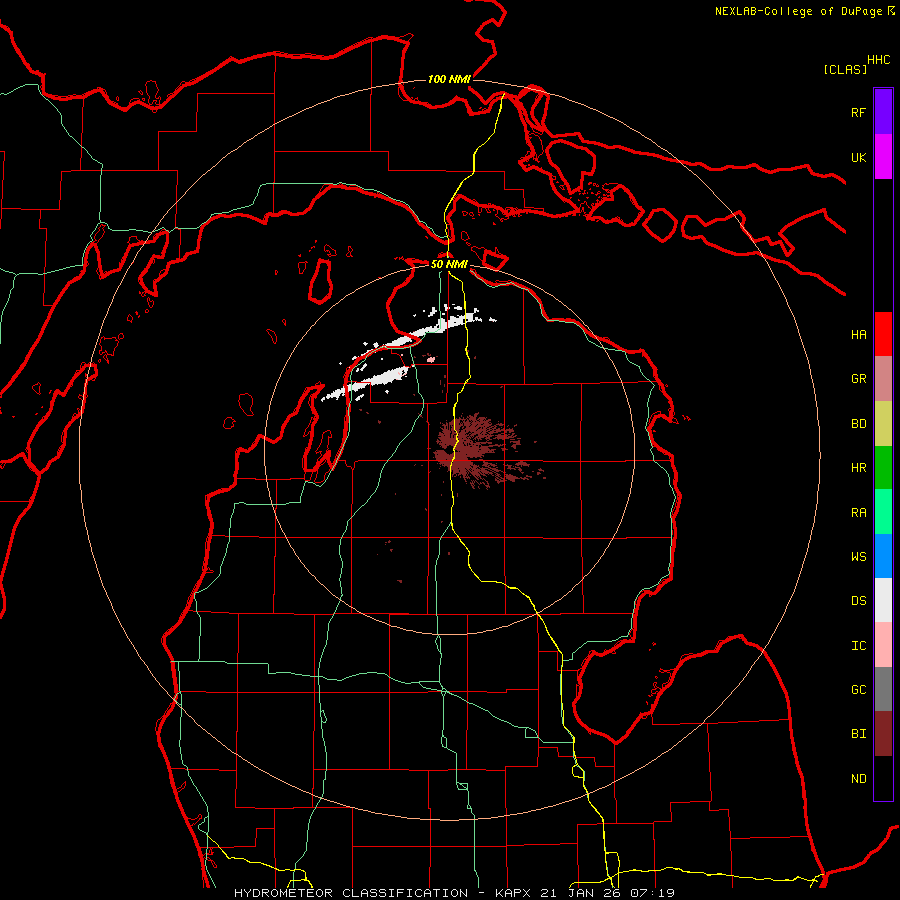
Task: Click the RF legend label
Action: [858, 112]
